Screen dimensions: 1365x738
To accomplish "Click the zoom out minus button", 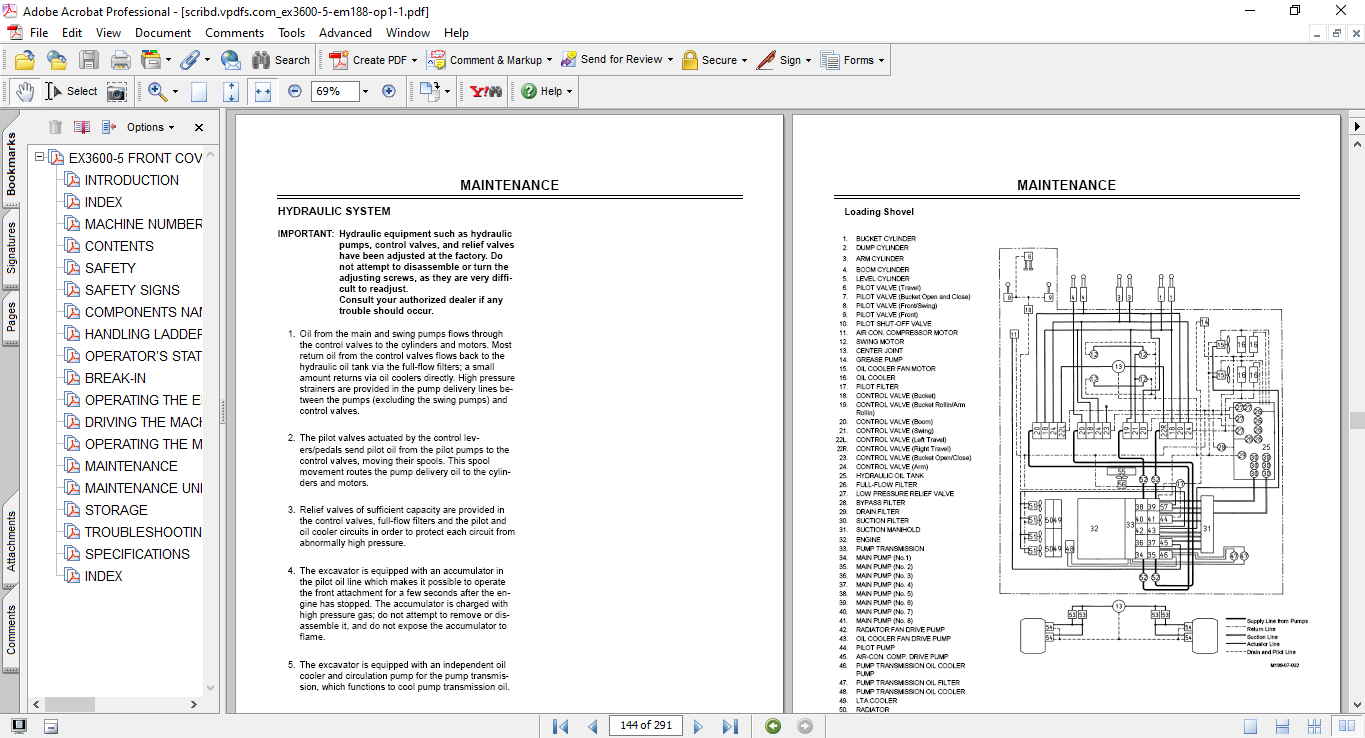I will [x=295, y=91].
